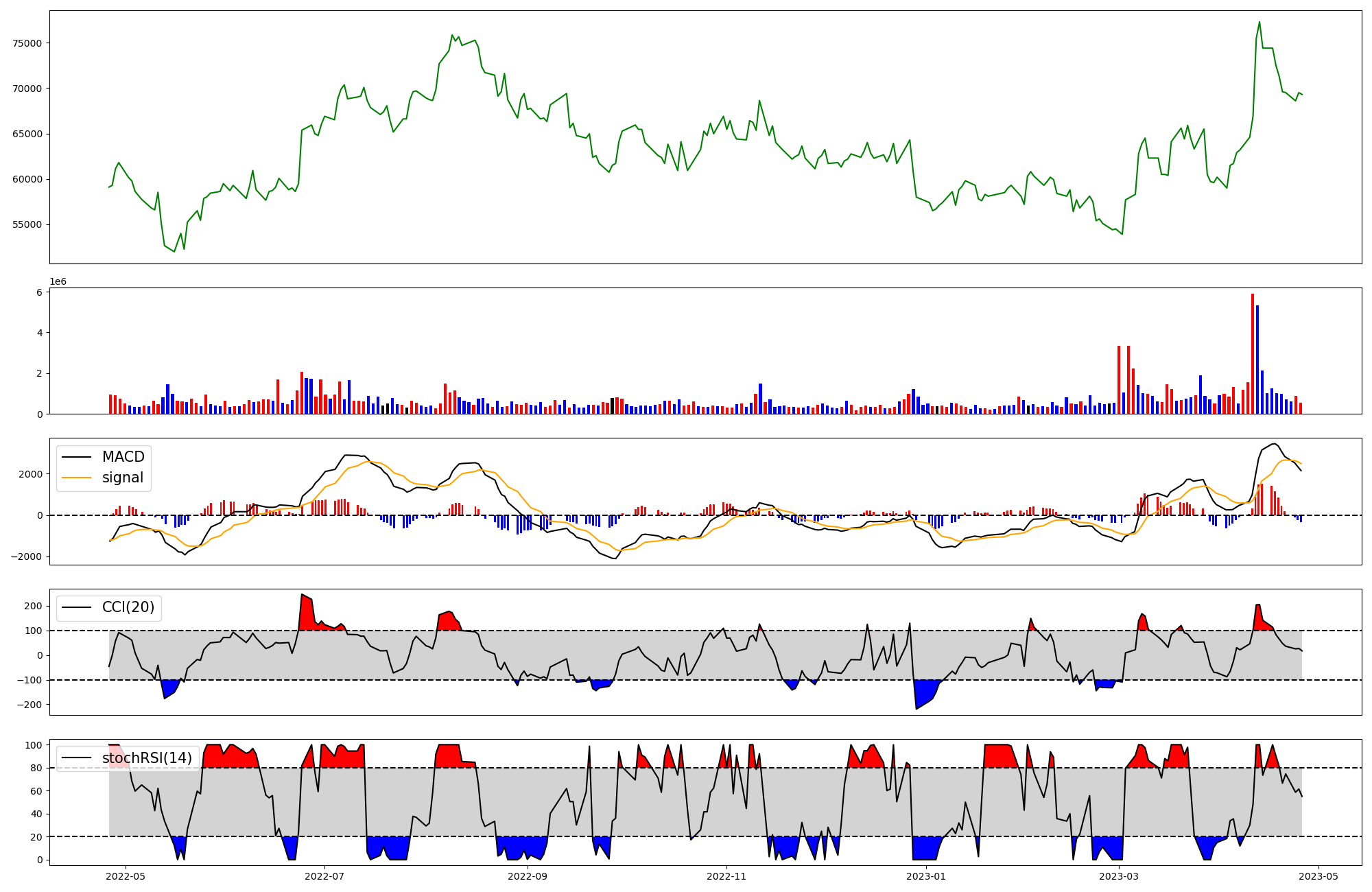Viewport: 1372px width, 892px height.
Task: Click the signal legend entry
Action: pyautogui.click(x=123, y=478)
